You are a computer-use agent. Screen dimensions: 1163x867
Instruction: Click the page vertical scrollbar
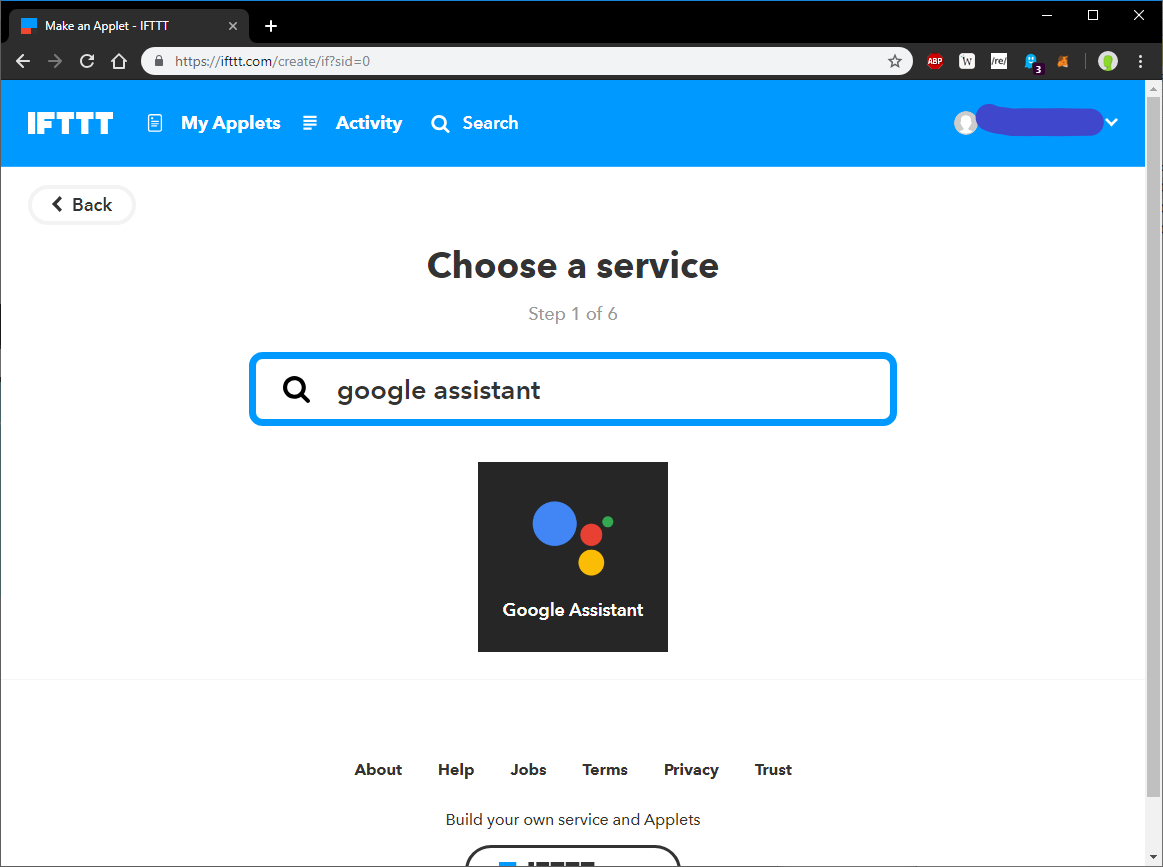click(x=1153, y=448)
